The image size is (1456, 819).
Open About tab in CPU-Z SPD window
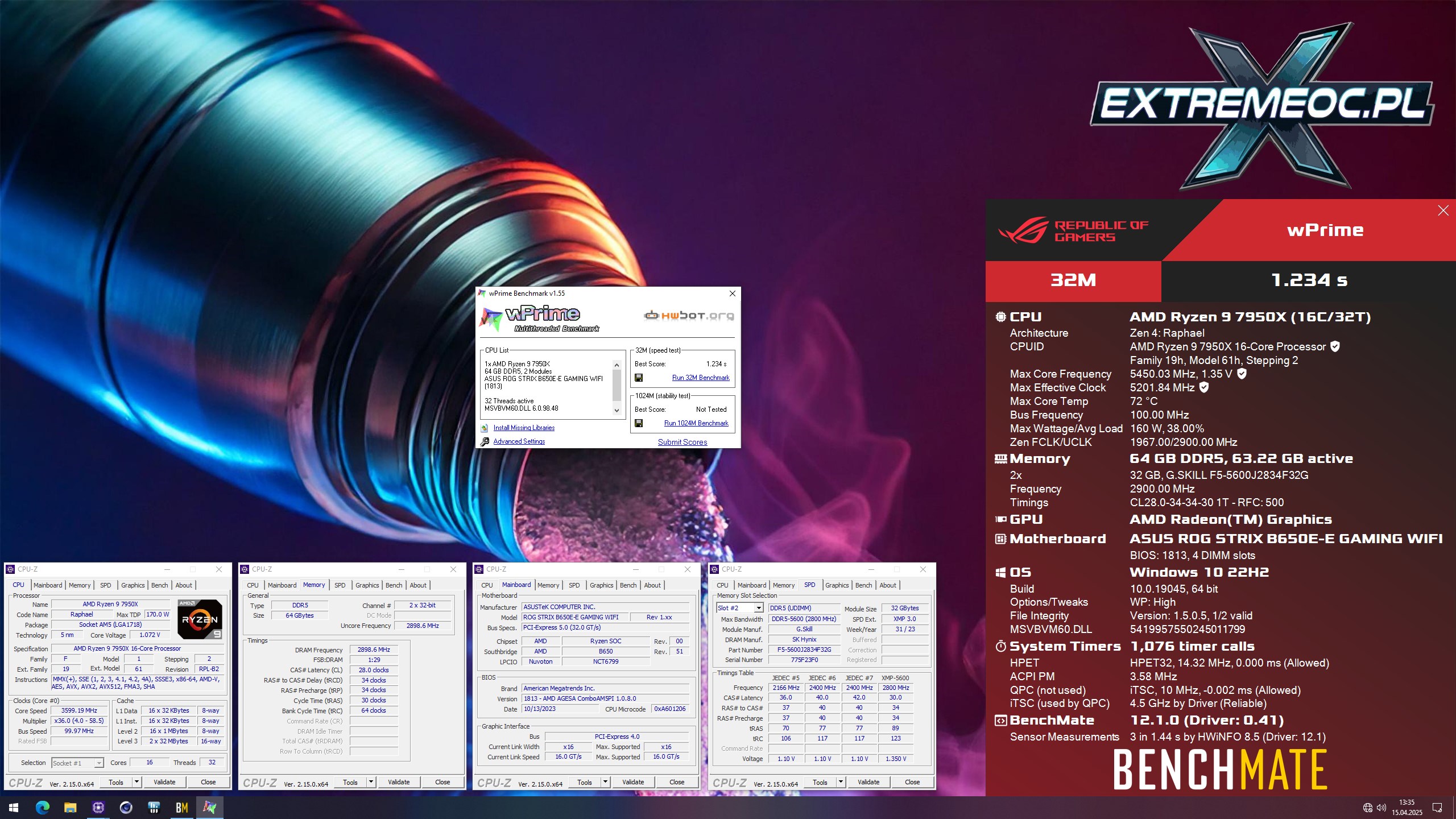(887, 585)
